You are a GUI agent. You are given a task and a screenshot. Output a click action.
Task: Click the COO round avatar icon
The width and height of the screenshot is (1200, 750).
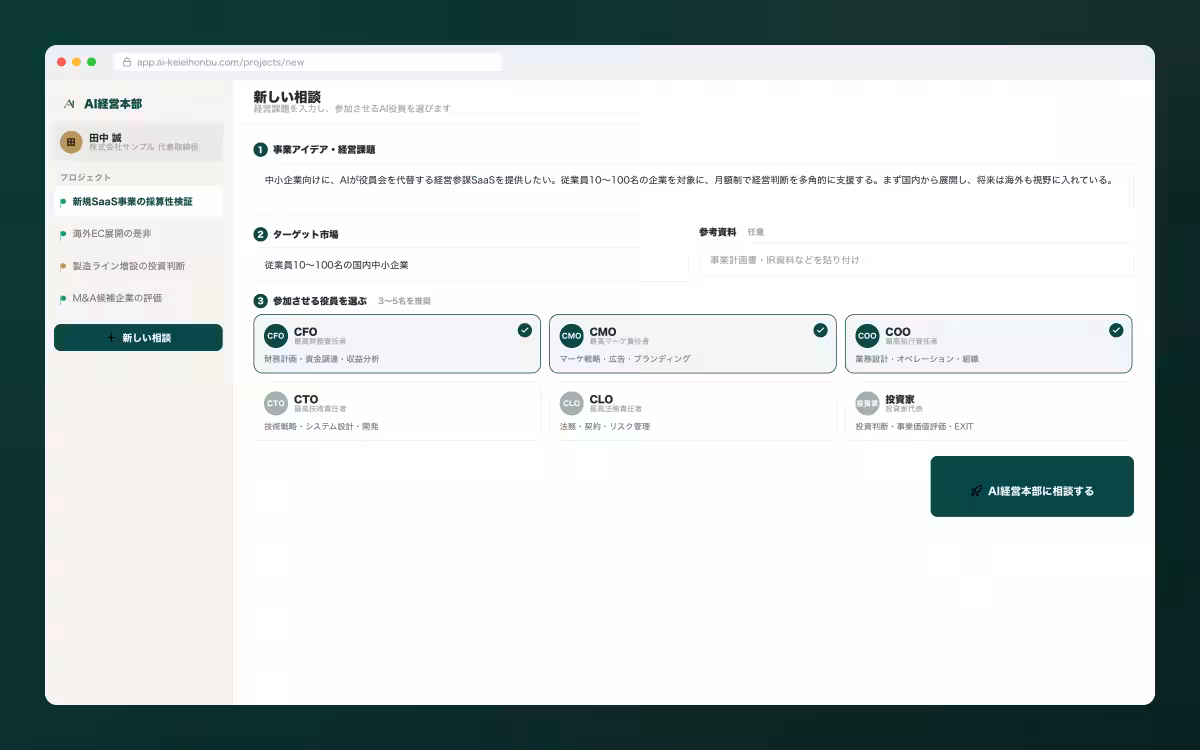point(867,336)
